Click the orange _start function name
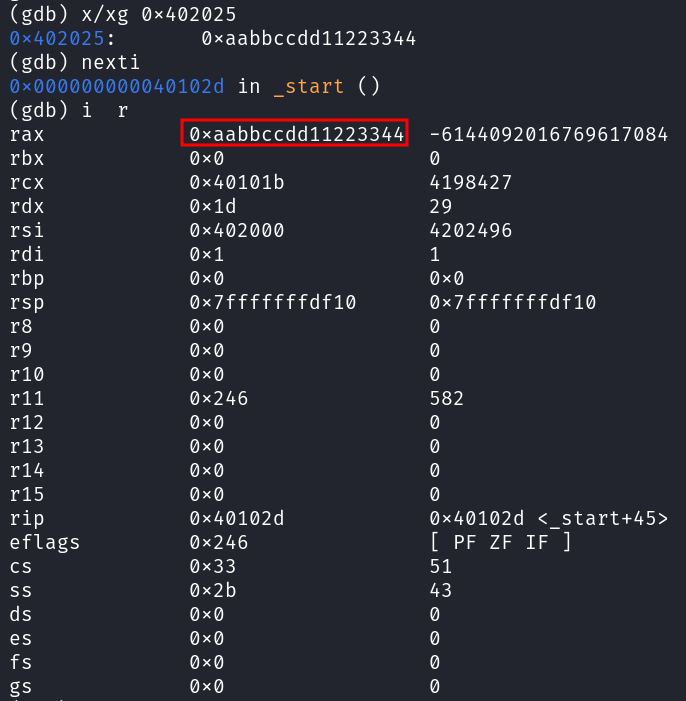Viewport: 686px width, 701px height. click(x=306, y=86)
